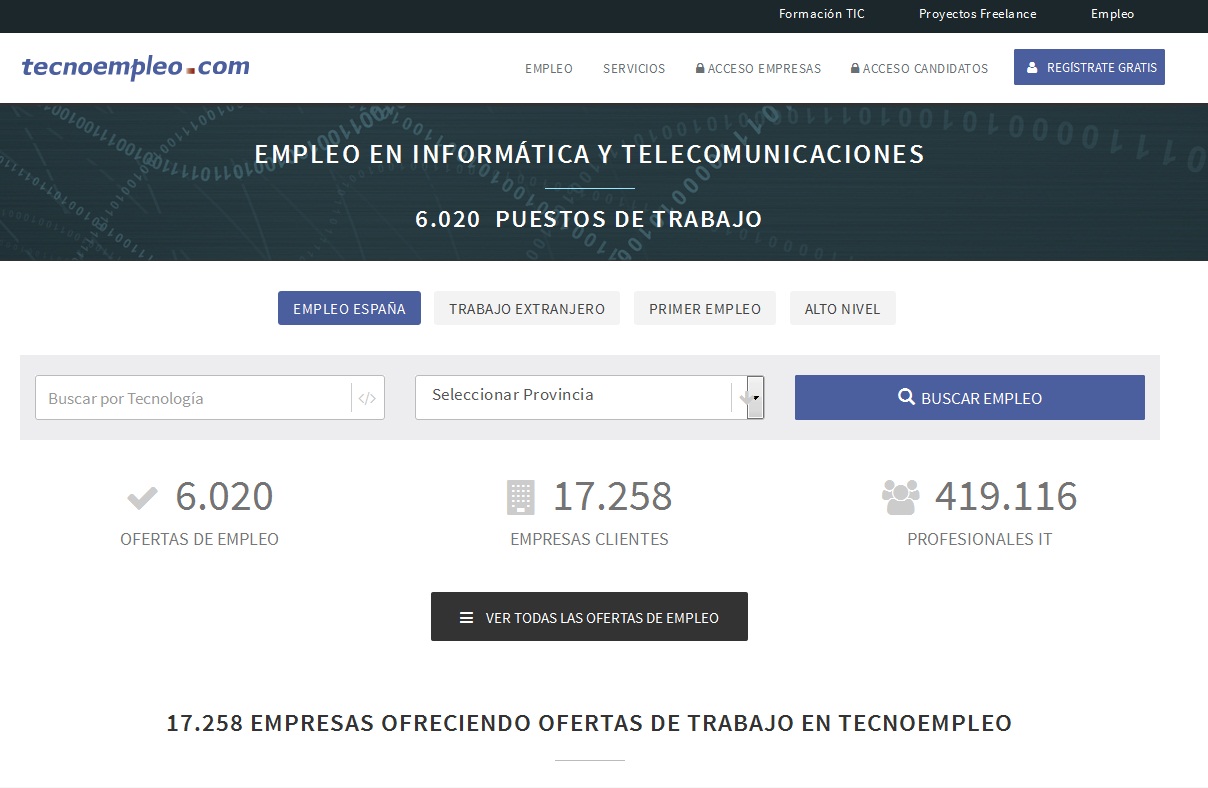Click the people group icon beside 419.116

point(900,497)
